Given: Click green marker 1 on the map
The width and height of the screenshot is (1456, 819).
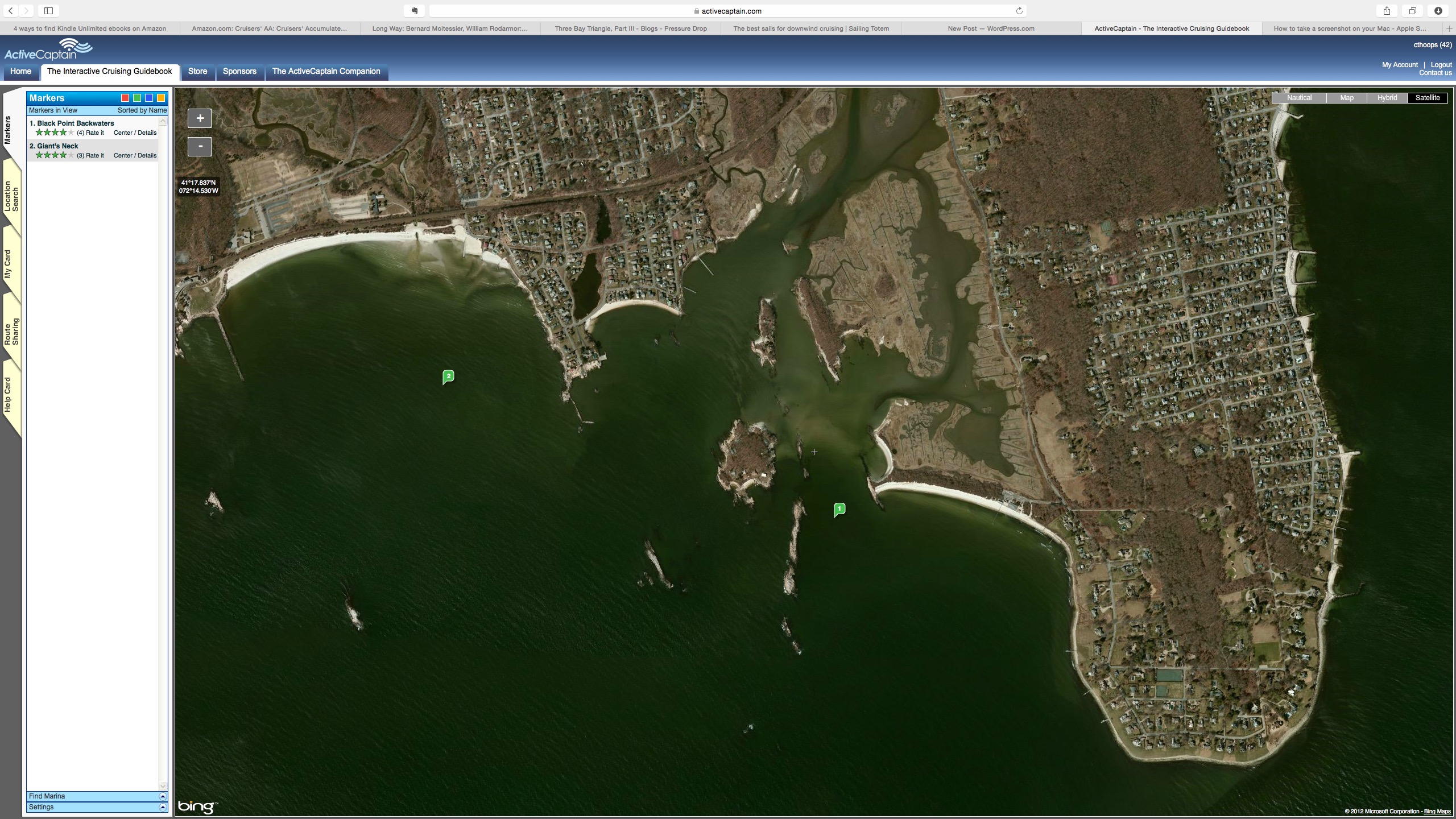Looking at the screenshot, I should pos(839,509).
